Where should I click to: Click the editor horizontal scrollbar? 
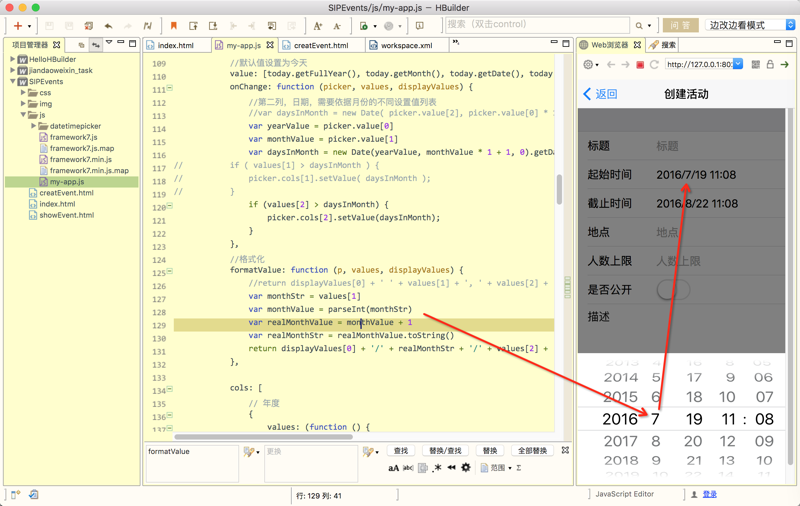(x=263, y=437)
